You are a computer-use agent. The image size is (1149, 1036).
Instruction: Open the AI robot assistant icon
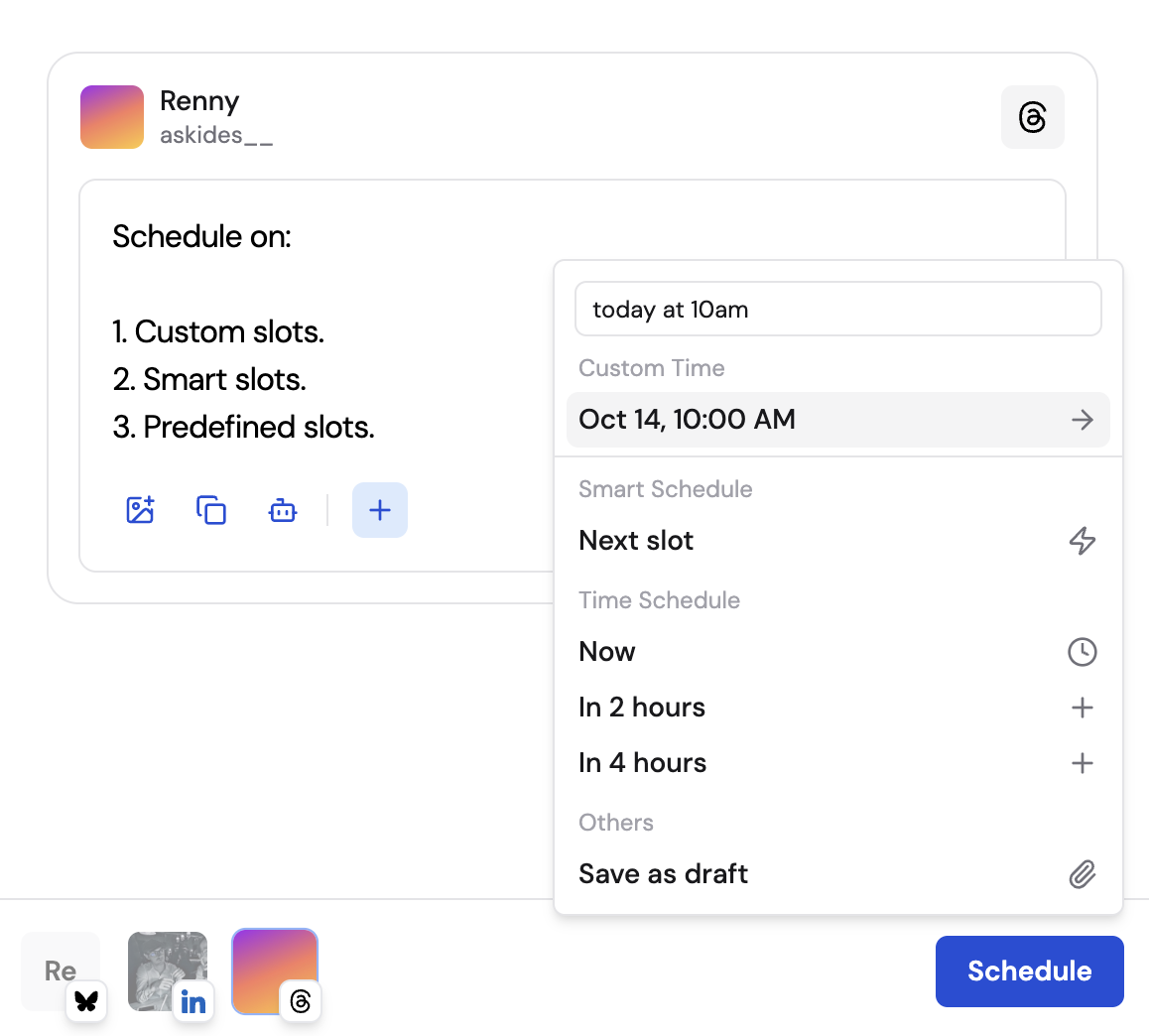pos(283,510)
